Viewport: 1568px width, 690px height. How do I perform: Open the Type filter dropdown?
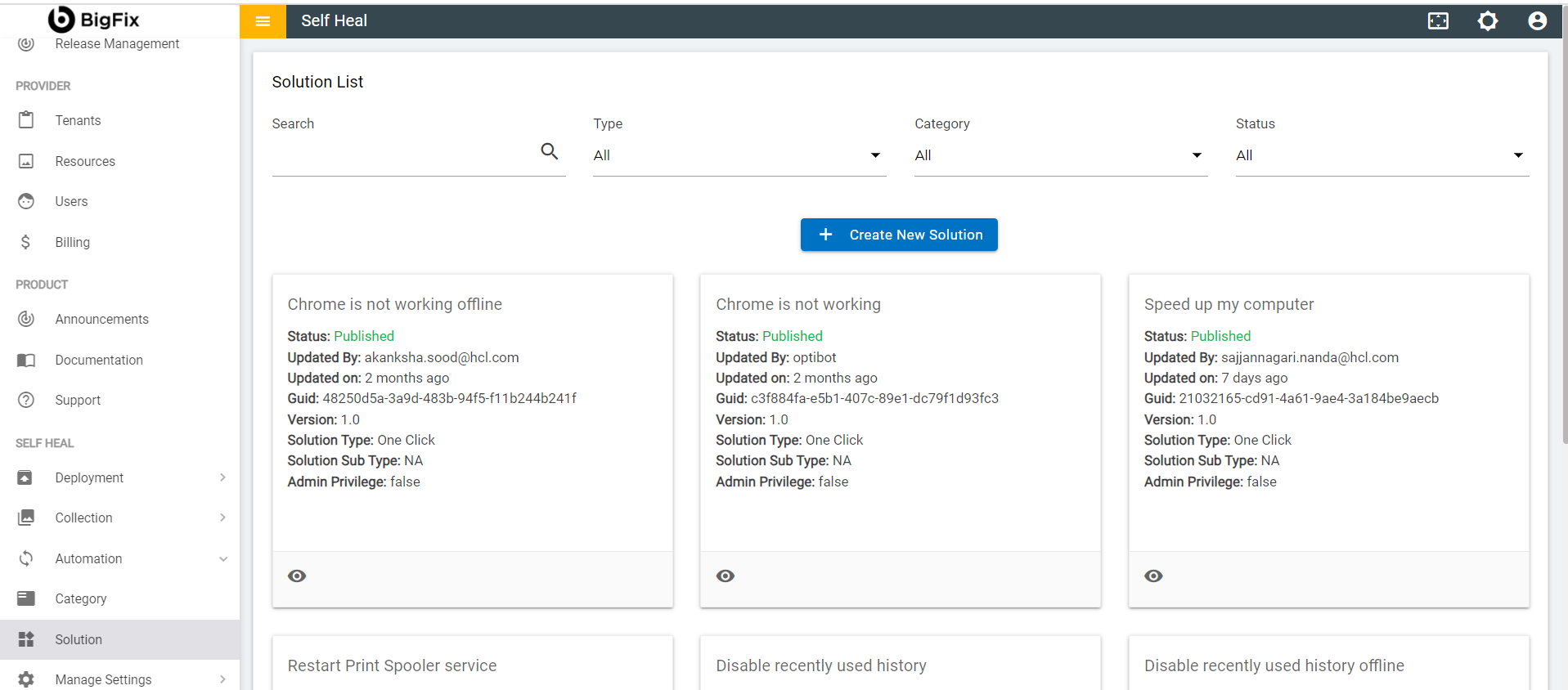[739, 155]
